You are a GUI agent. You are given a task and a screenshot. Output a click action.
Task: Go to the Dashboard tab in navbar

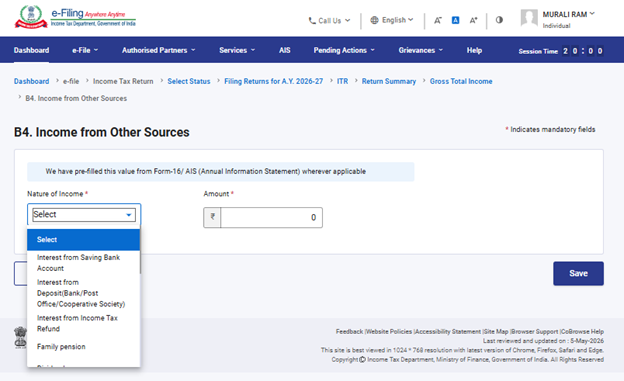coord(31,50)
